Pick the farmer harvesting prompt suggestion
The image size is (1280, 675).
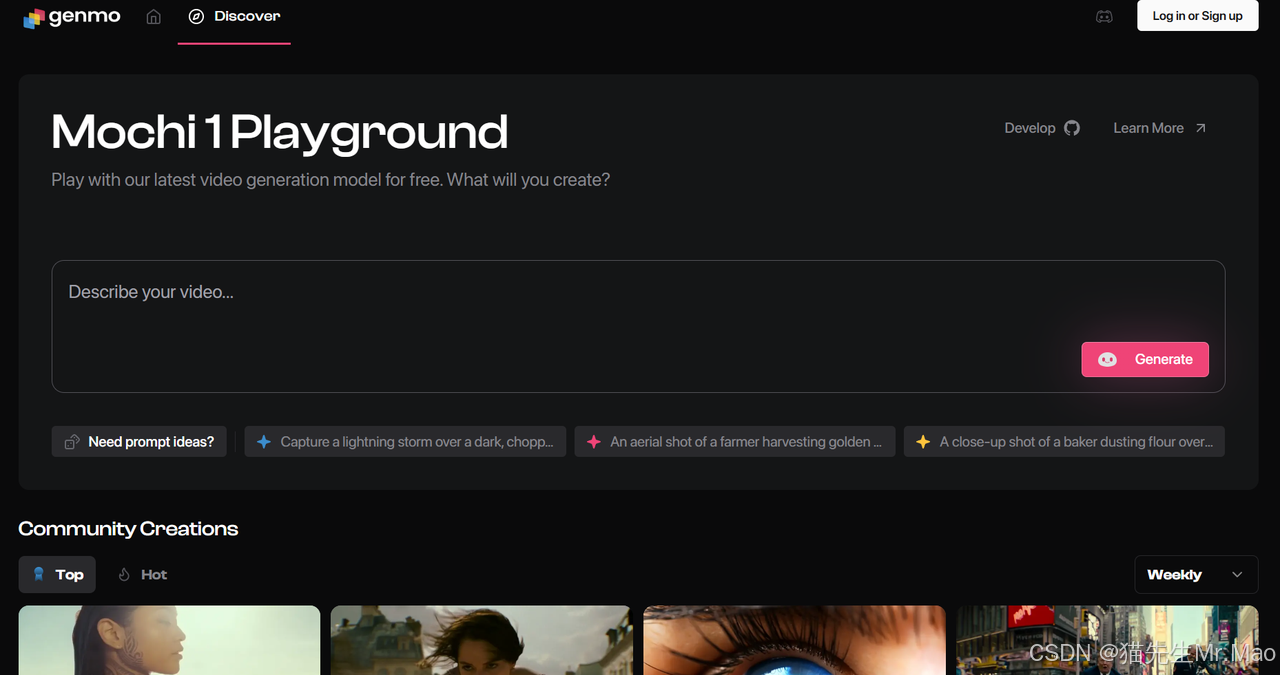(735, 442)
